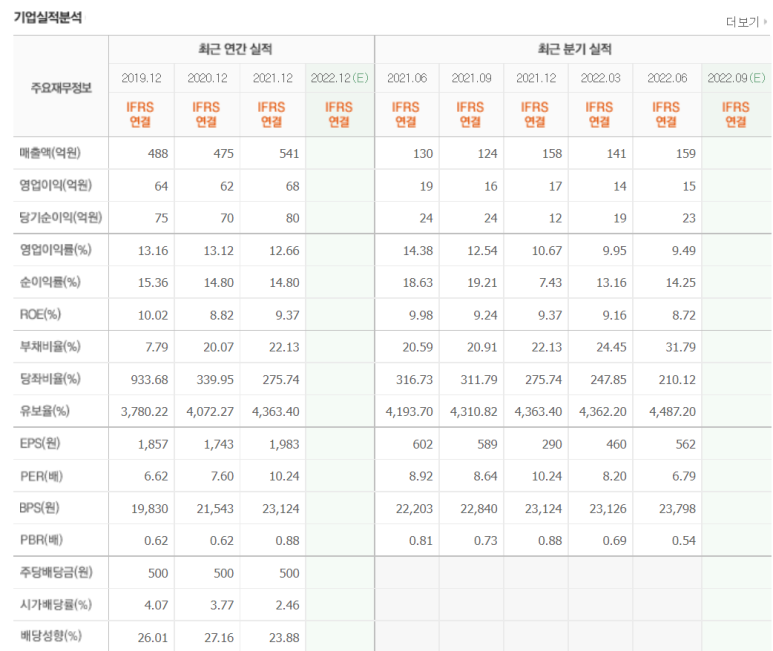
Task: Click the reserve ratio value 3,780.22
Action: click(x=144, y=412)
